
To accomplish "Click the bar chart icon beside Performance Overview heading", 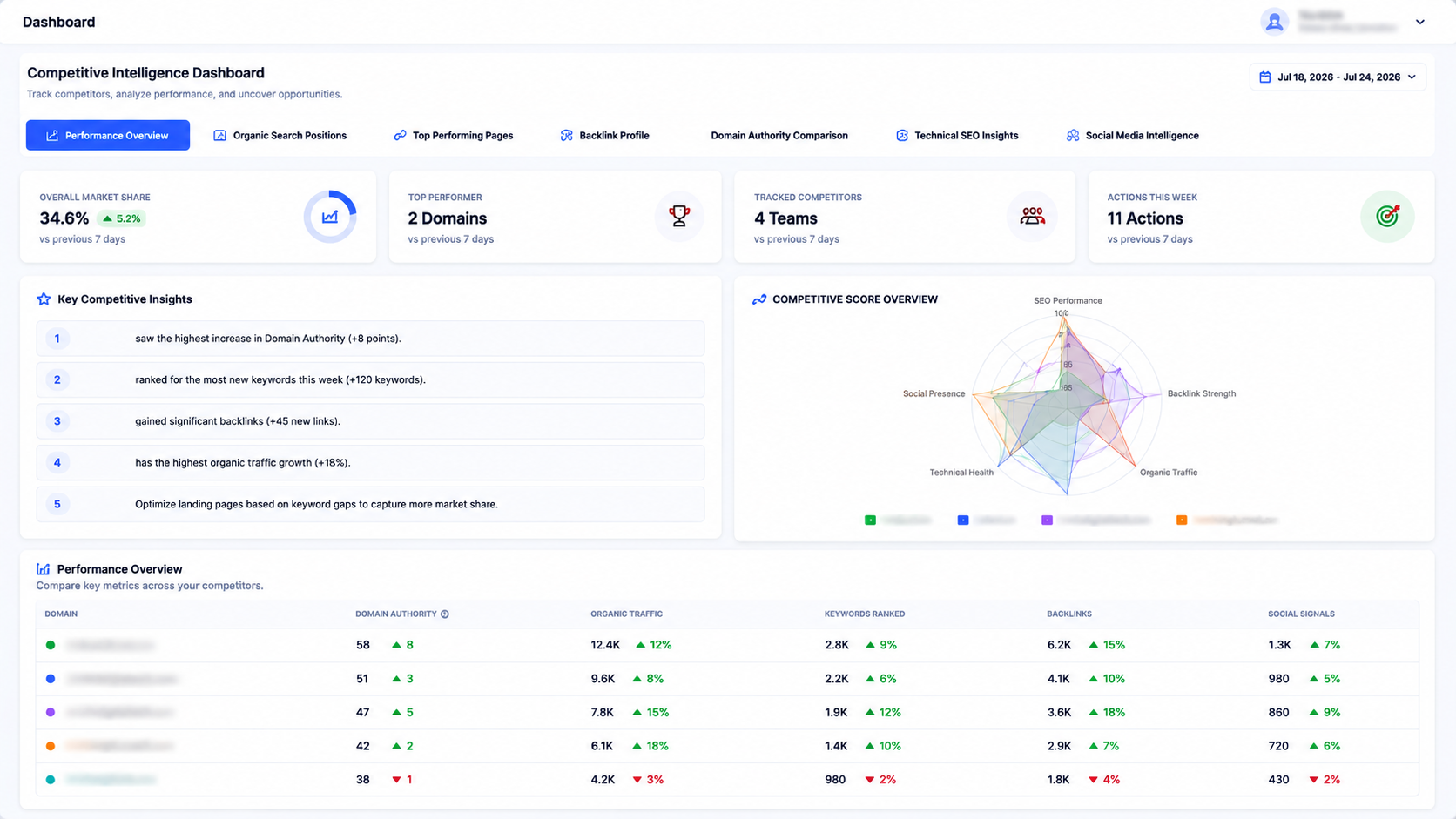I will 43,569.
